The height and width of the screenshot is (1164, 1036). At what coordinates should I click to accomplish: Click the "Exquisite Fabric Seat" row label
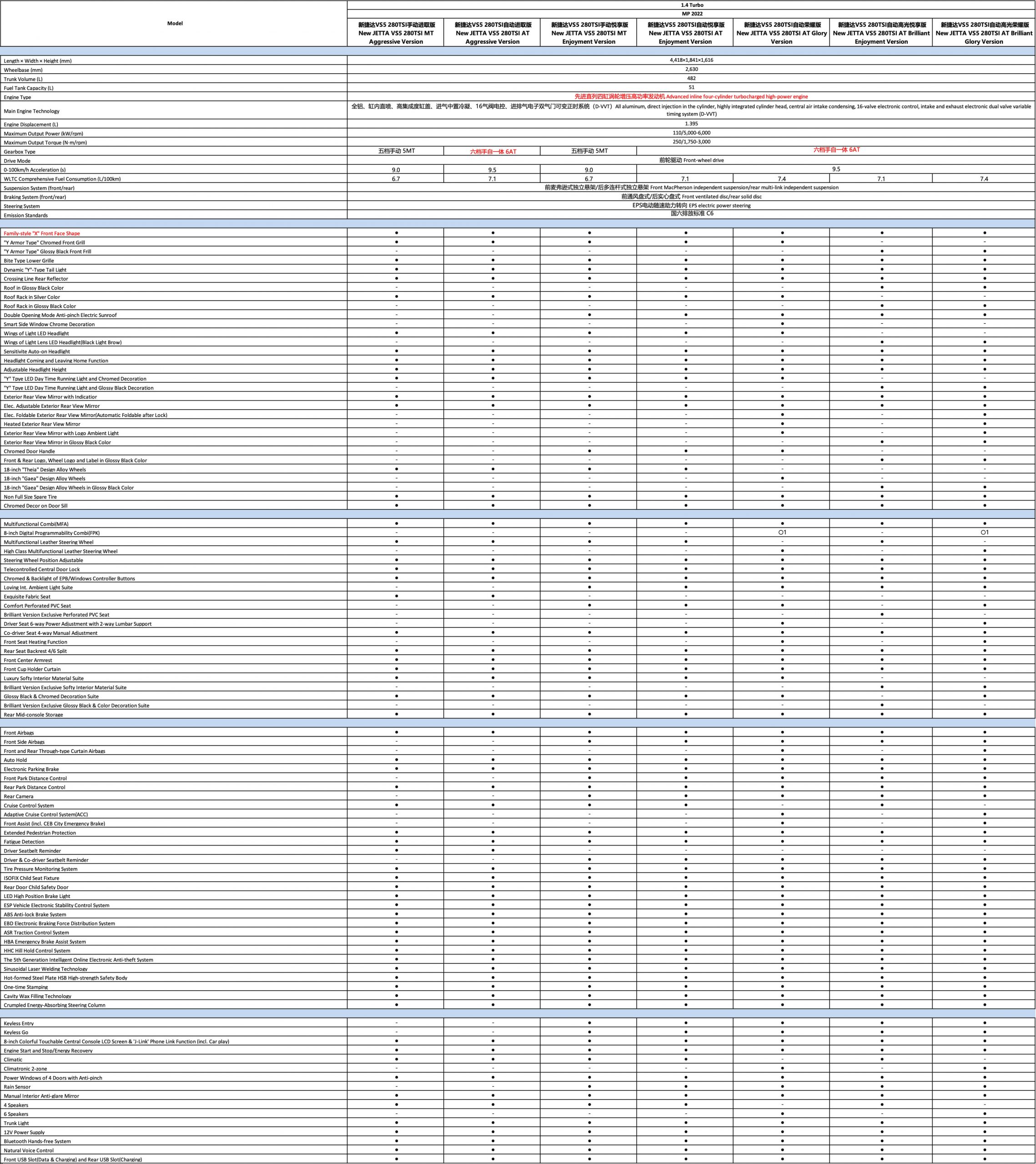point(27,597)
